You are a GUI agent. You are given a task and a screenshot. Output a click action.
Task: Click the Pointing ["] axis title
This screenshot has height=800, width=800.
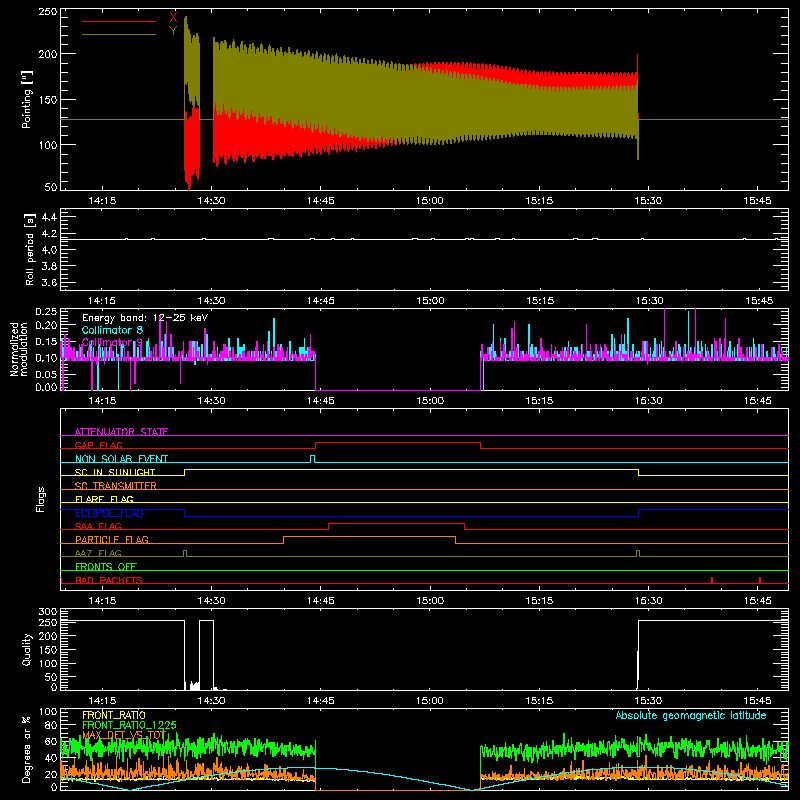coord(27,99)
